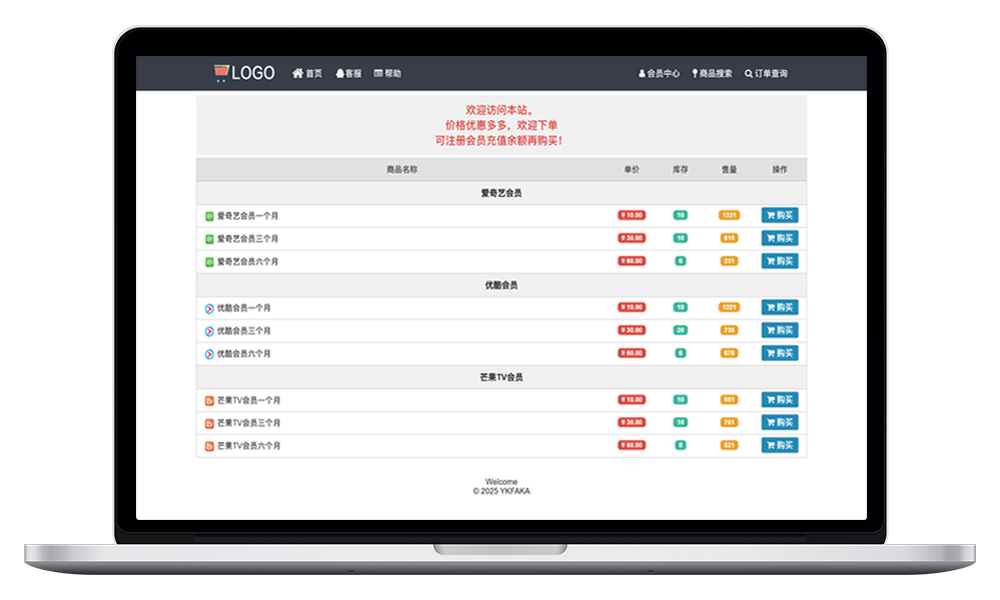
Task: Open 客服 customer service in navbar
Action: [x=349, y=74]
